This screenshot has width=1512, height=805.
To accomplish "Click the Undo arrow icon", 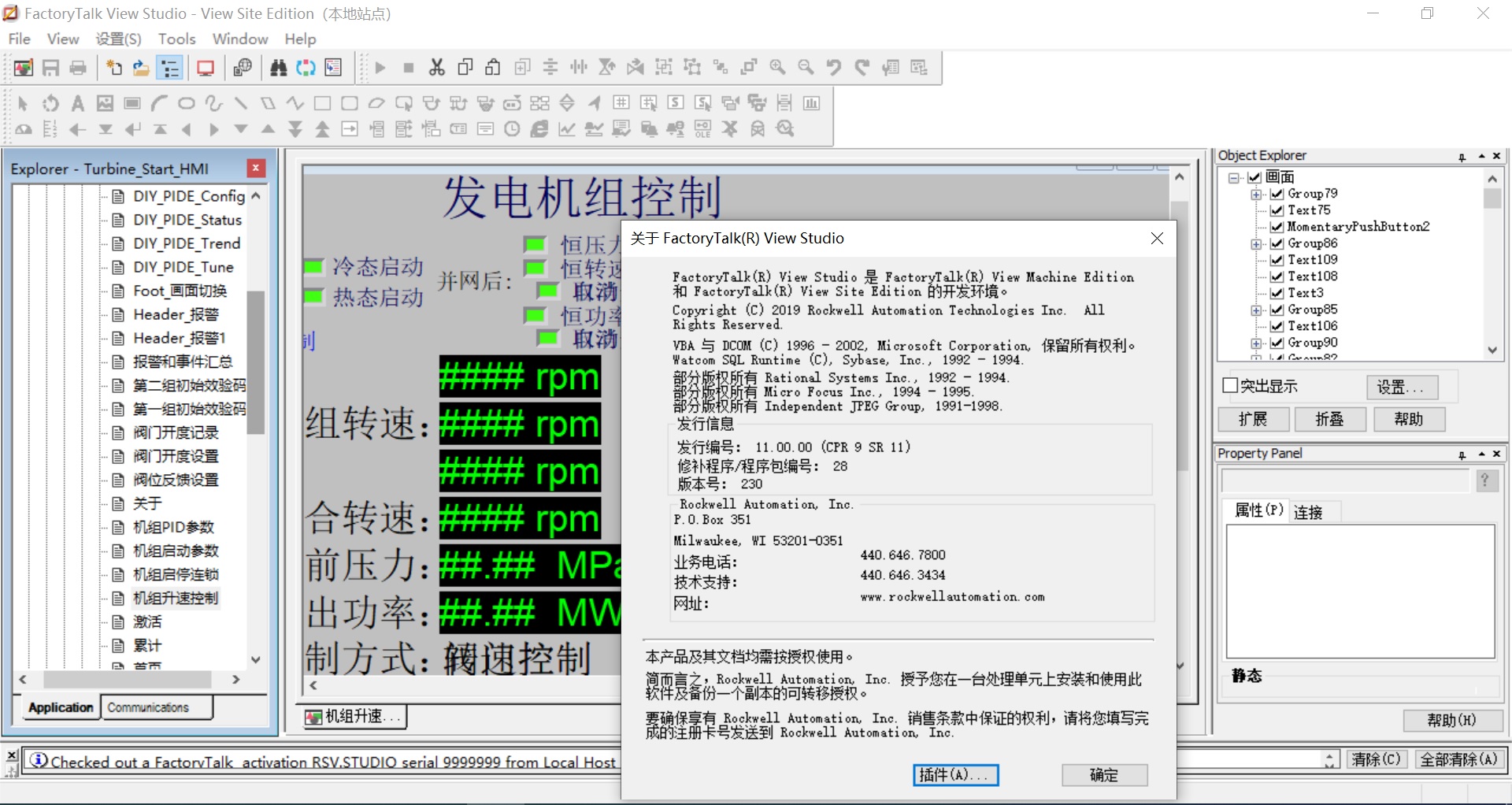I will pyautogui.click(x=833, y=68).
